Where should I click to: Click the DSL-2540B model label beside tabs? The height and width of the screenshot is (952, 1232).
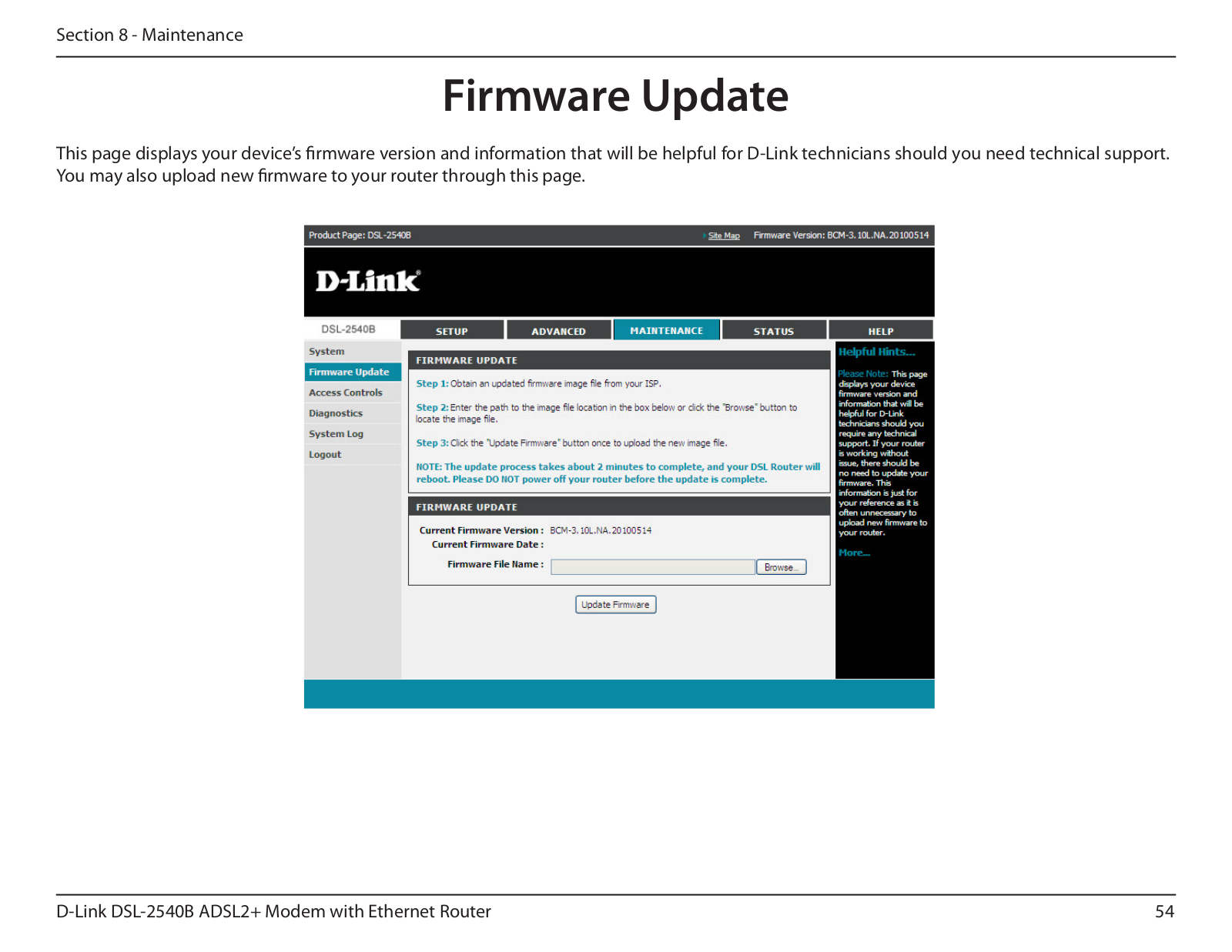[348, 329]
